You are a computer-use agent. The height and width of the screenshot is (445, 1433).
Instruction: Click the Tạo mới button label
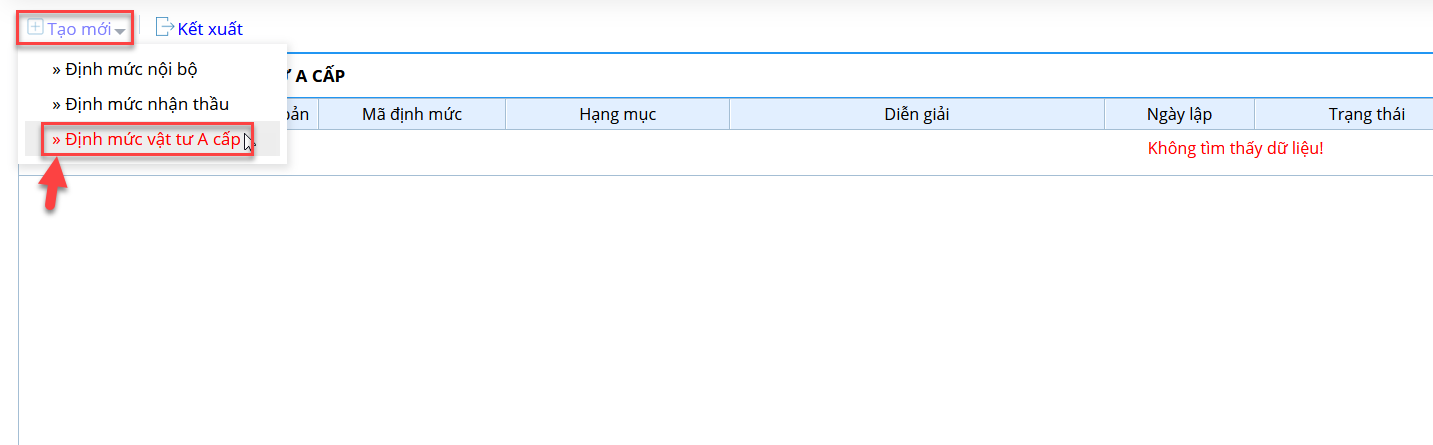[79, 29]
